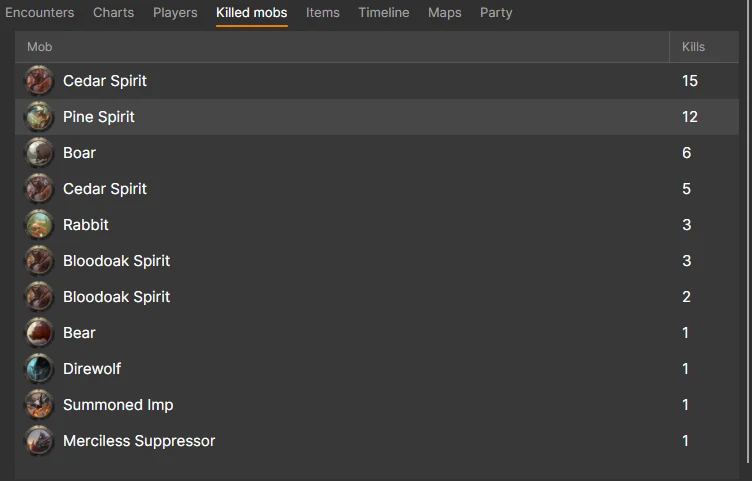Click the Merciless Suppressor mob icon
Screen dimensions: 752x481
(39, 440)
